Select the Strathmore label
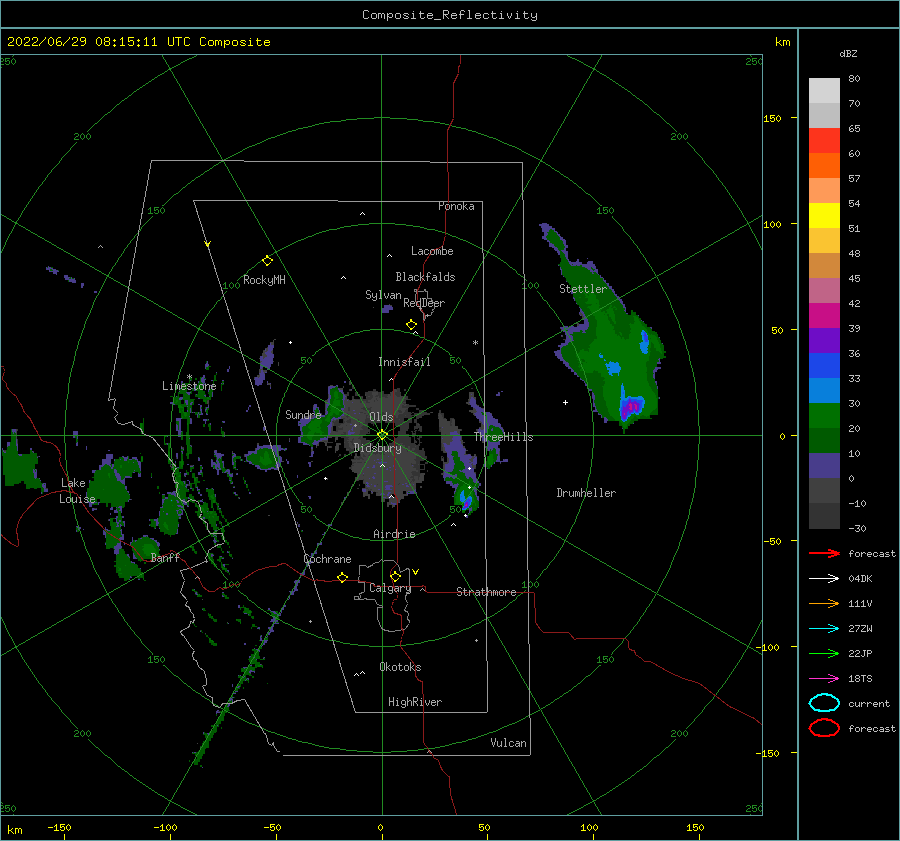The image size is (900, 841). click(486, 592)
